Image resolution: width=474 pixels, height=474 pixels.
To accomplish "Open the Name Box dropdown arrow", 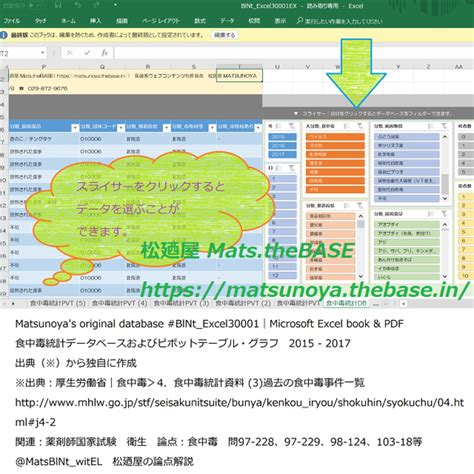I will [x=43, y=53].
